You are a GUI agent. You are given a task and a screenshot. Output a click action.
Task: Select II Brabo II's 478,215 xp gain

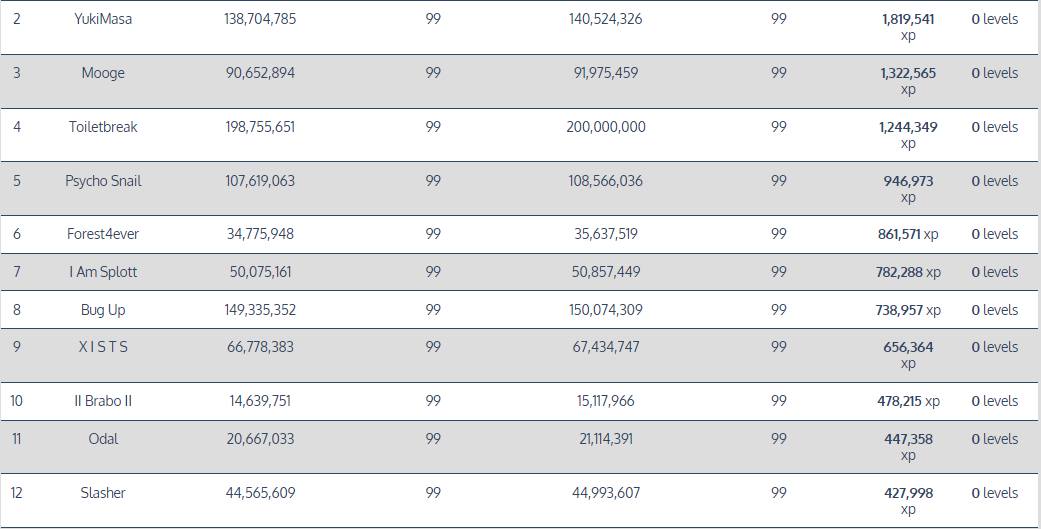click(x=908, y=401)
